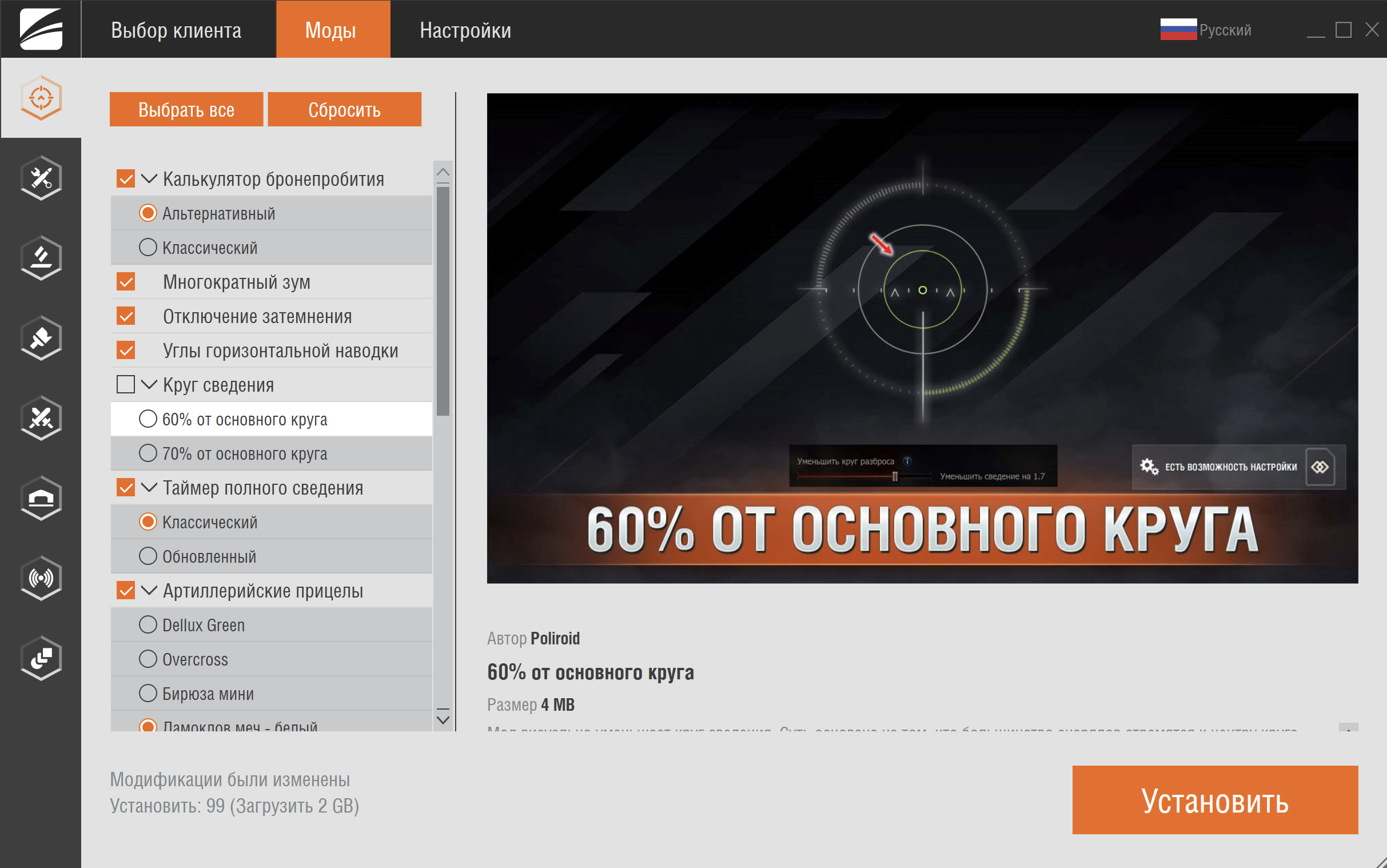This screenshot has height=868, width=1387.
Task: Open the sound mods category icon
Action: coord(41,579)
